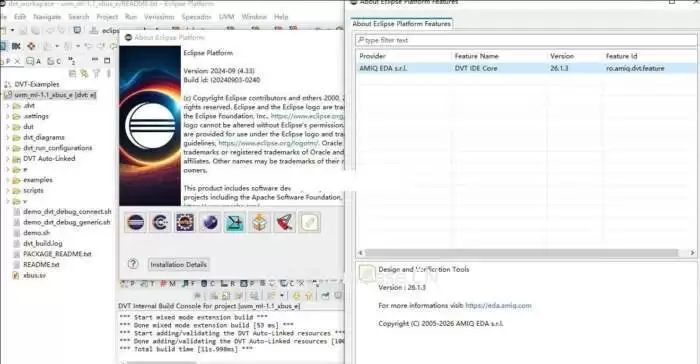Screen dimensions: 700x364
Task: Click the blue sphere feature icon
Action: click(x=210, y=222)
